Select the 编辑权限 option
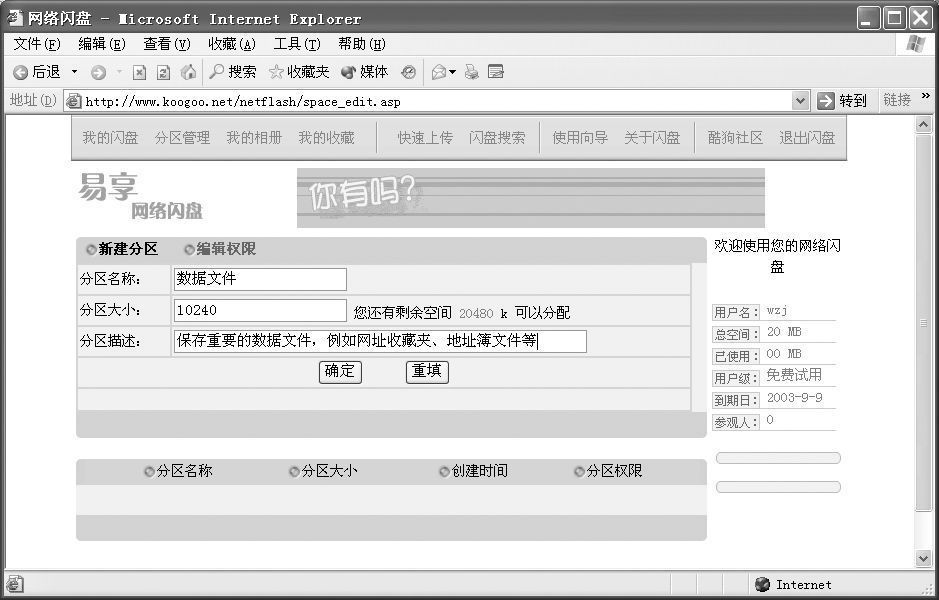Image resolution: width=939 pixels, height=600 pixels. pos(189,249)
